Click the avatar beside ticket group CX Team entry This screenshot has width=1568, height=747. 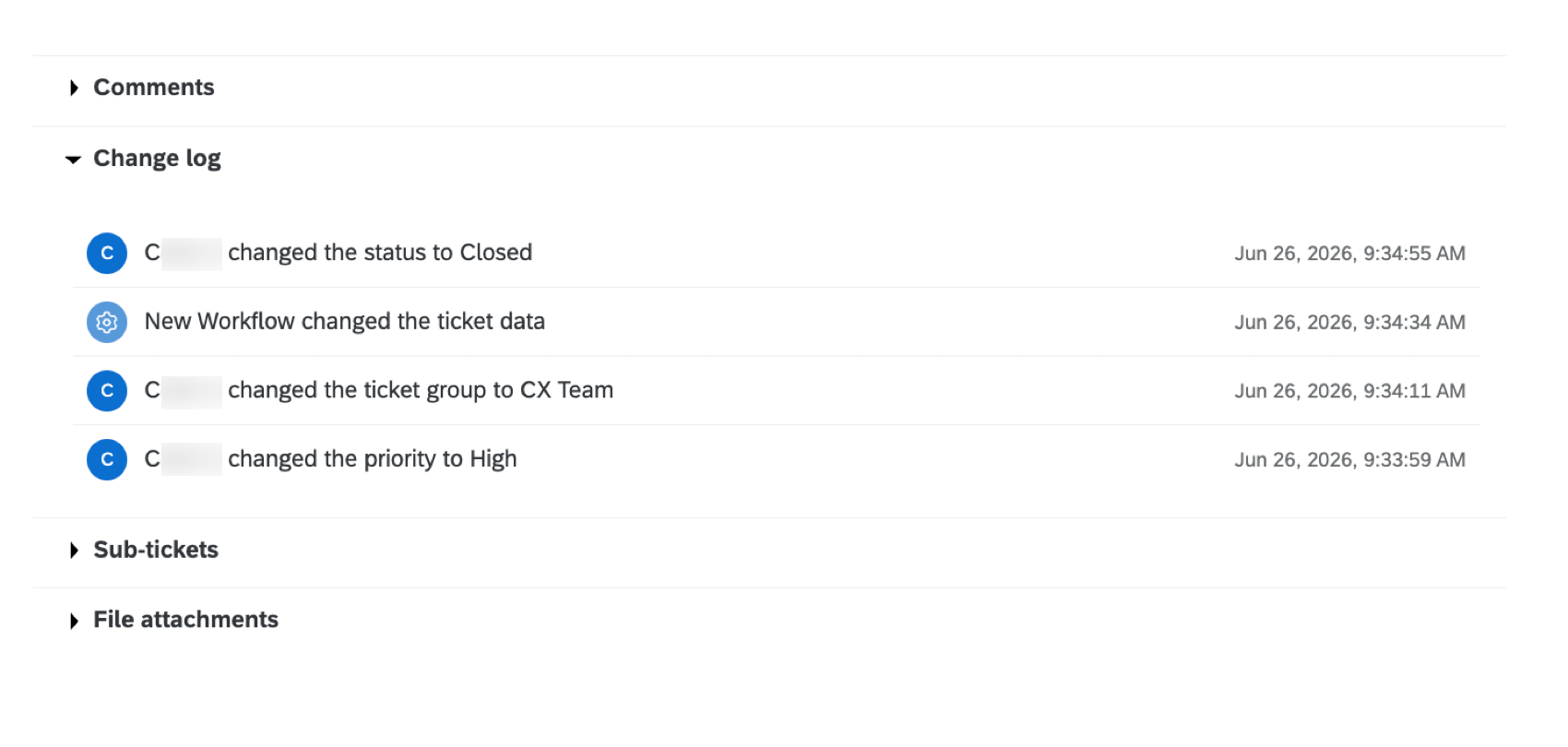click(x=107, y=391)
